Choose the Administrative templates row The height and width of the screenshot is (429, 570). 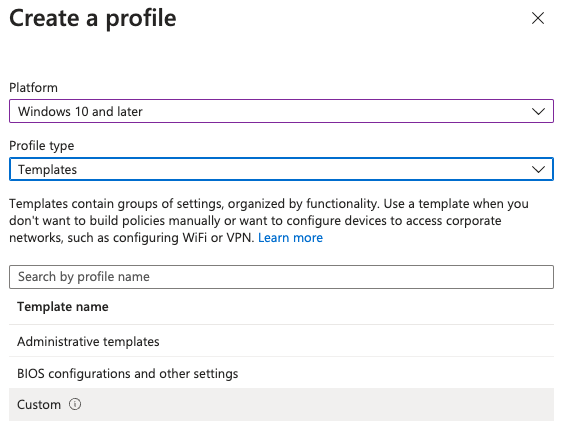[281, 341]
